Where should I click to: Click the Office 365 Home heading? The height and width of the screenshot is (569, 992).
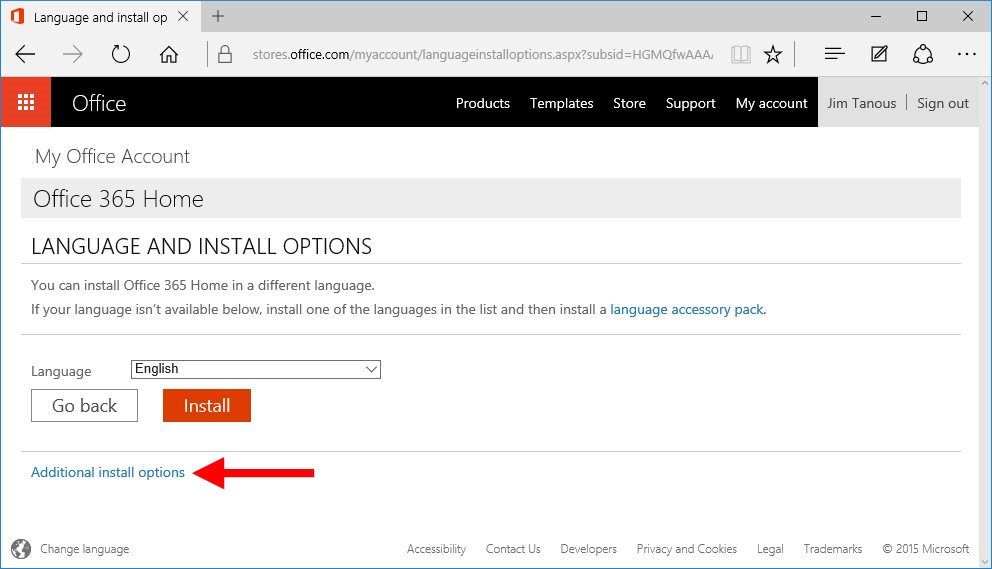pos(118,199)
